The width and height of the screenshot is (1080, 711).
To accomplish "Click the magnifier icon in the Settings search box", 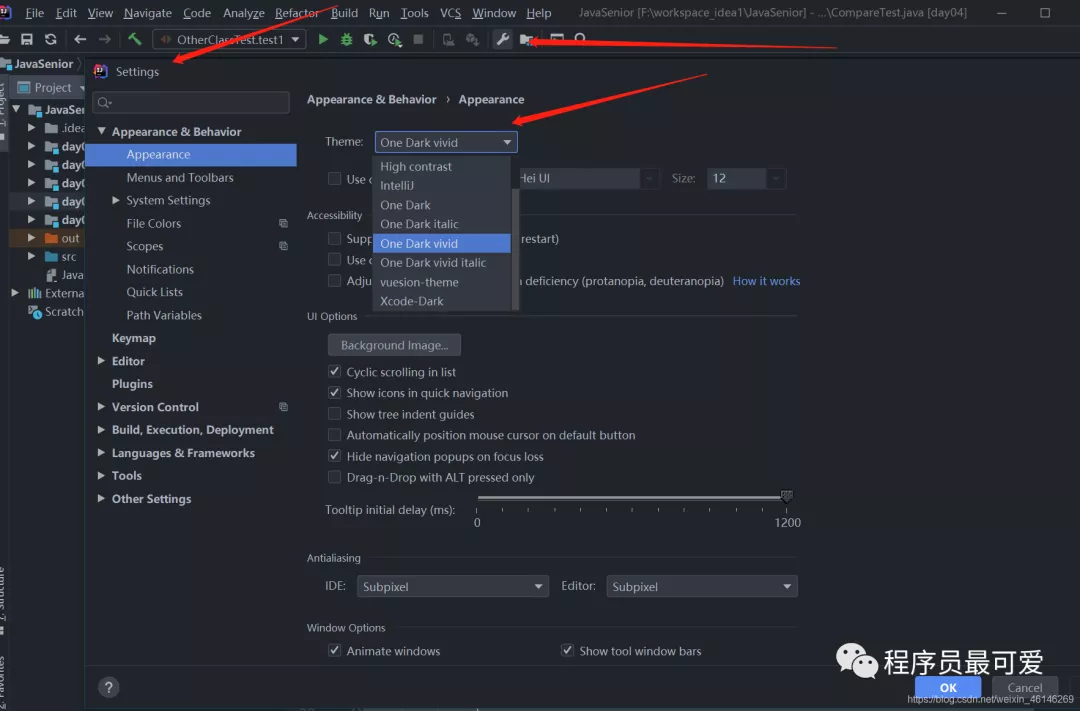I will [x=104, y=103].
